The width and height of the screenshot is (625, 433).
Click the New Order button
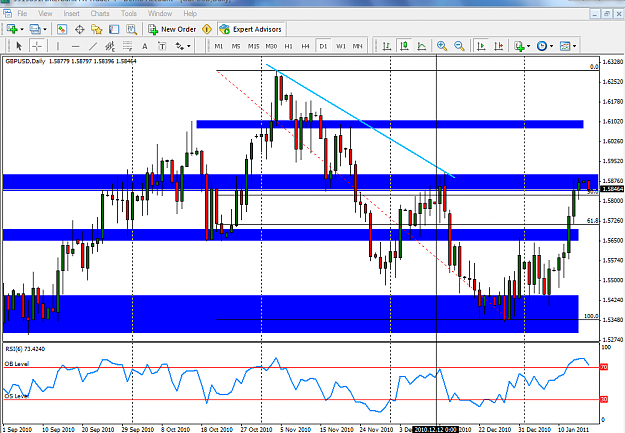[172, 29]
